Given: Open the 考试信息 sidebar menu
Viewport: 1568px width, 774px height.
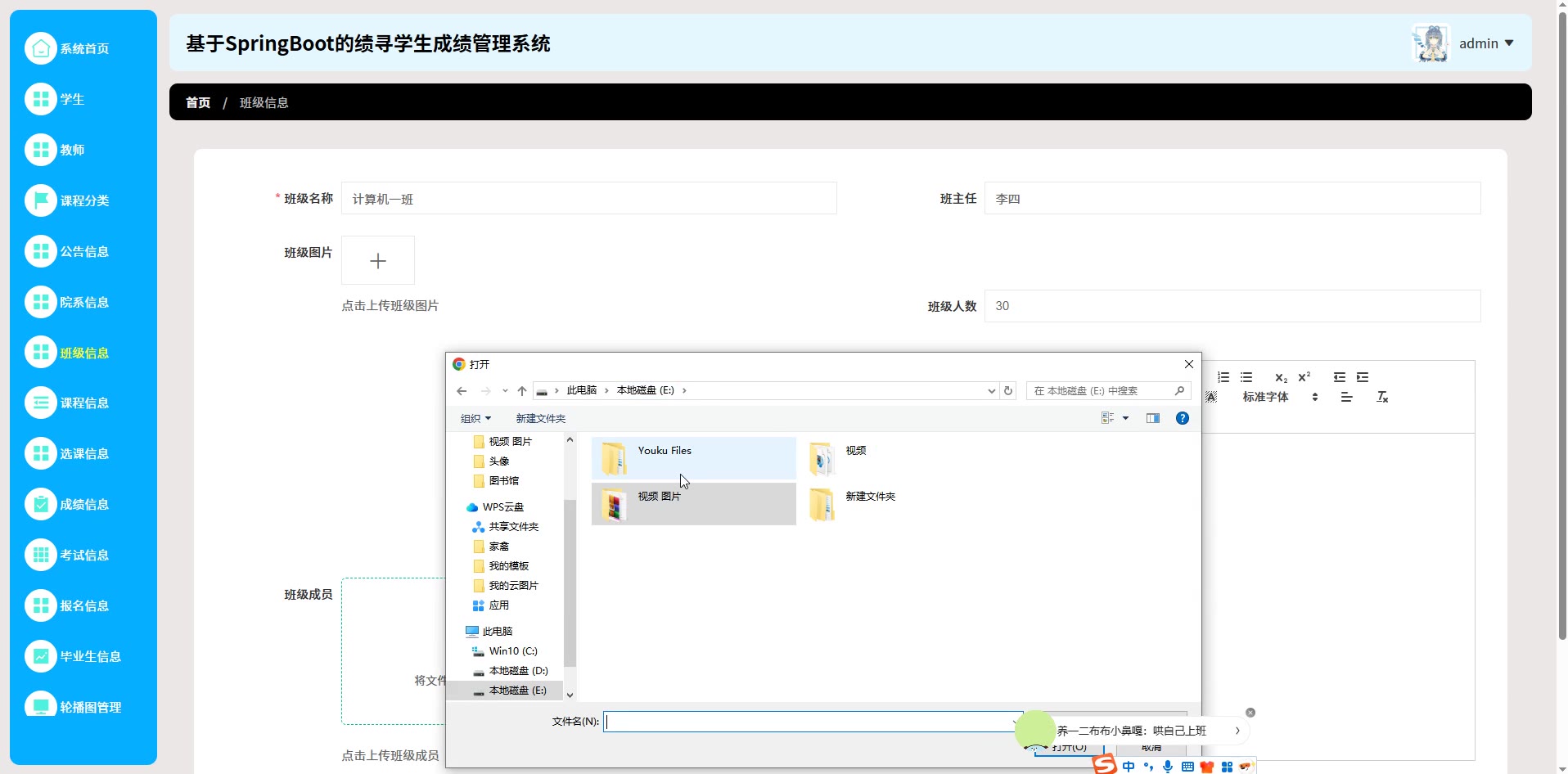Looking at the screenshot, I should (x=83, y=555).
